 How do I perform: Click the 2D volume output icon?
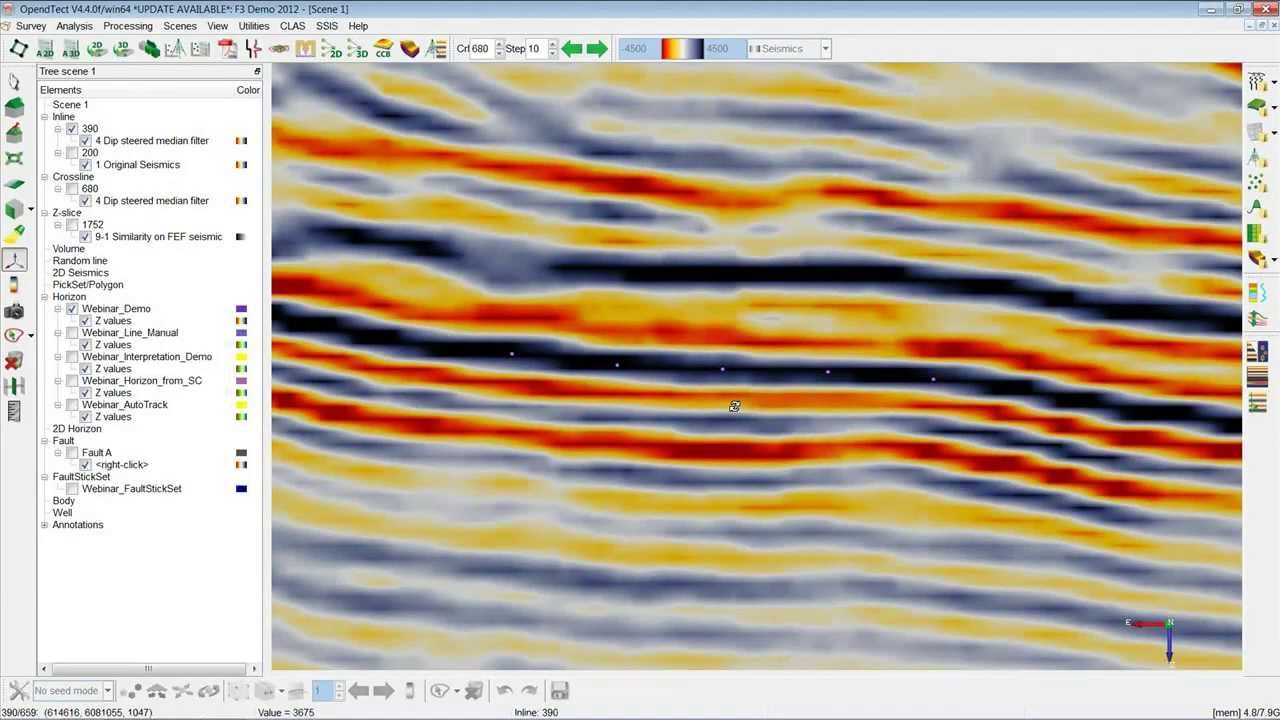97,48
